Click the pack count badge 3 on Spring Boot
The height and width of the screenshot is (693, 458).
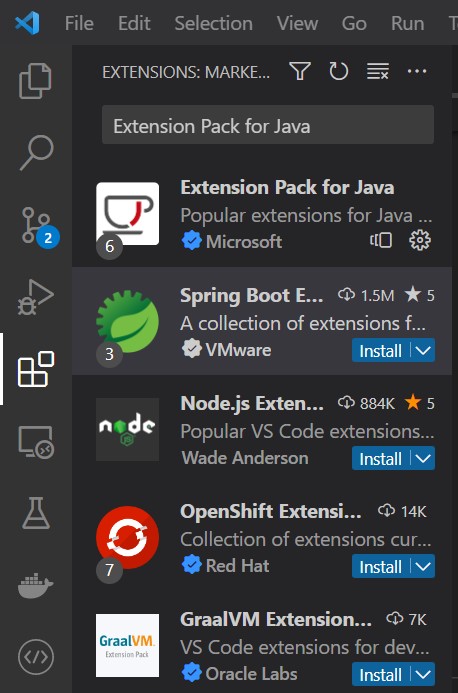[110, 354]
